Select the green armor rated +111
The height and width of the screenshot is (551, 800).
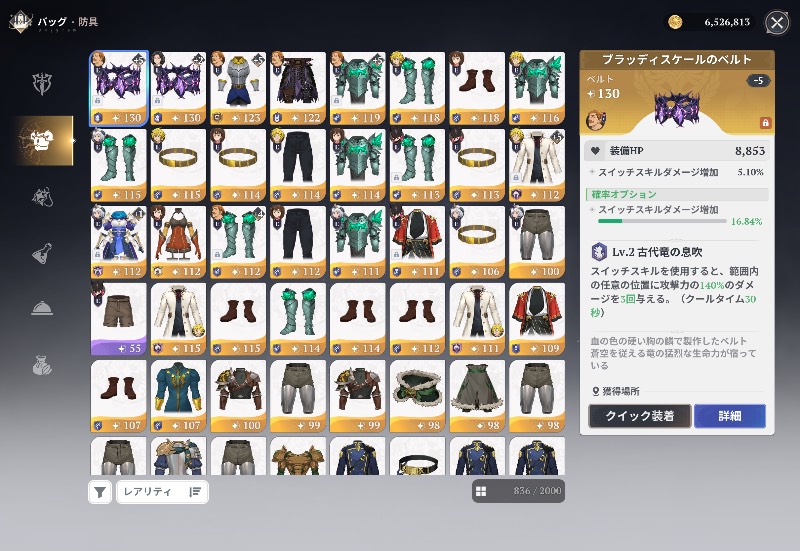358,242
